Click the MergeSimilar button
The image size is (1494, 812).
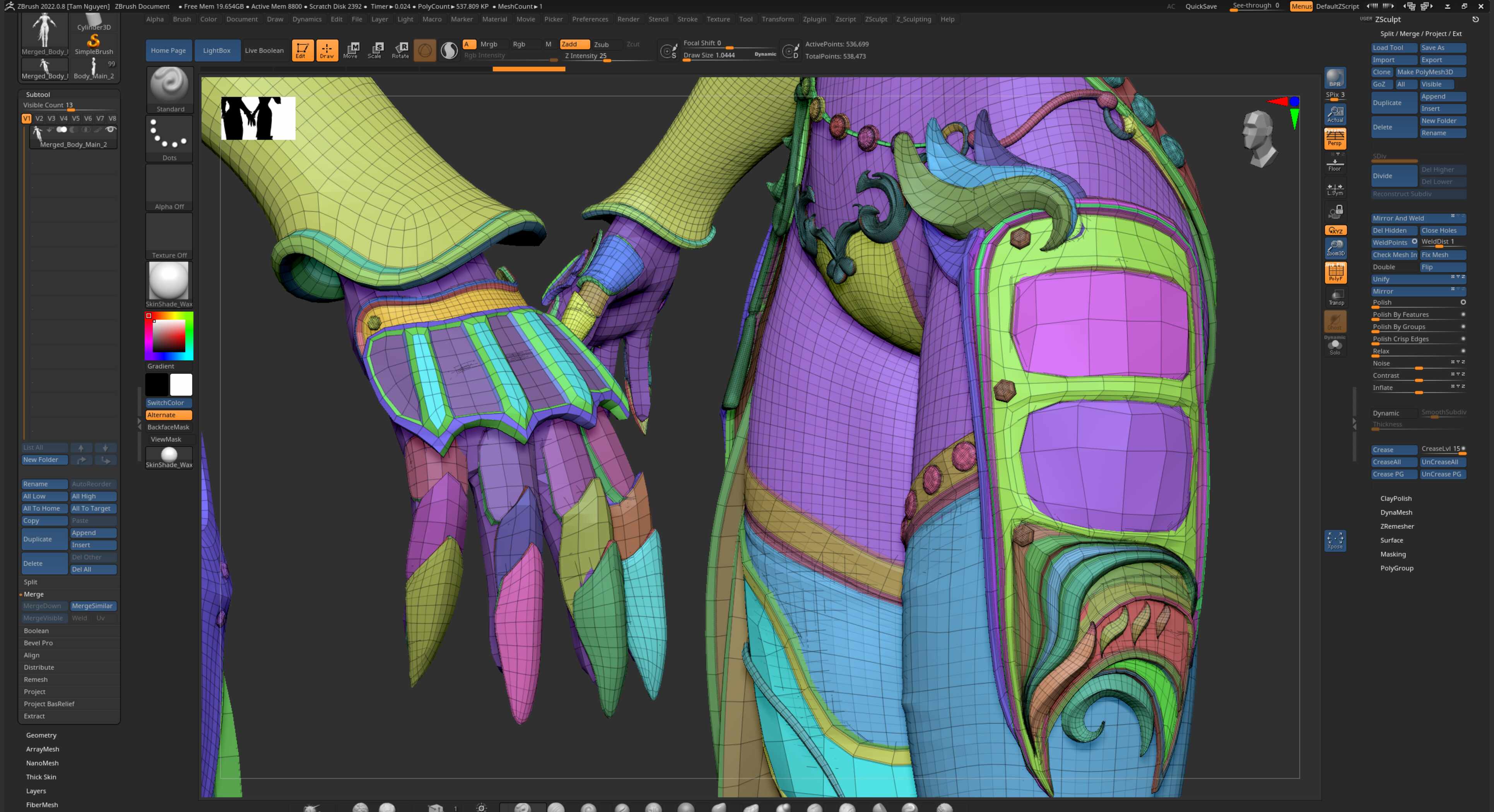tap(92, 605)
